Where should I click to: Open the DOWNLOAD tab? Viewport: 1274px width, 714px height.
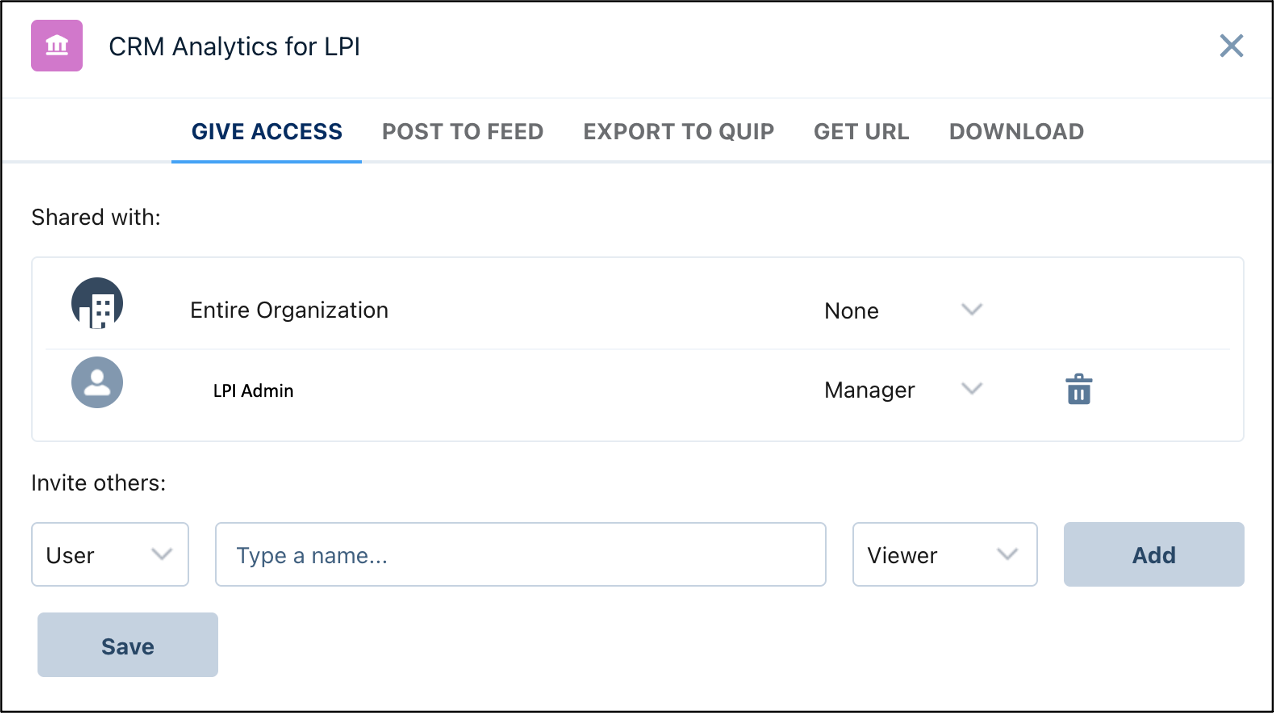(1016, 131)
